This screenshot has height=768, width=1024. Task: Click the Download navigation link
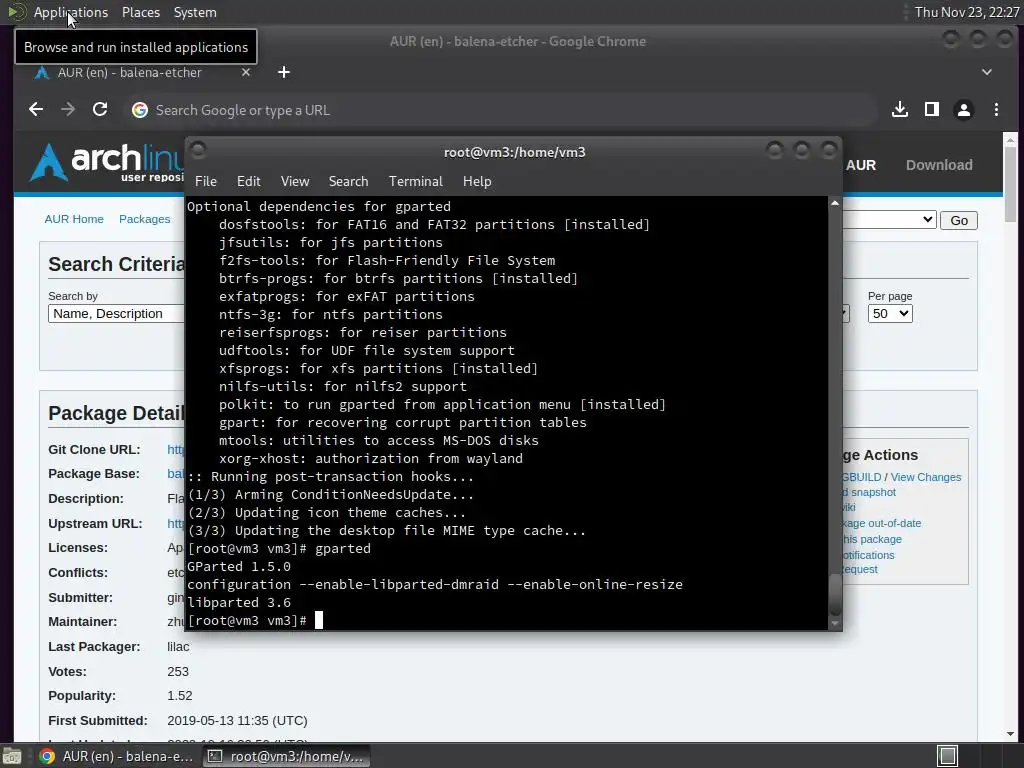click(938, 165)
